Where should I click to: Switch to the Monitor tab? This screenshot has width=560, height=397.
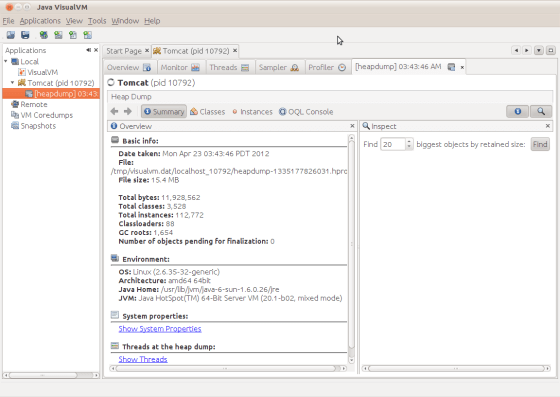point(180,67)
